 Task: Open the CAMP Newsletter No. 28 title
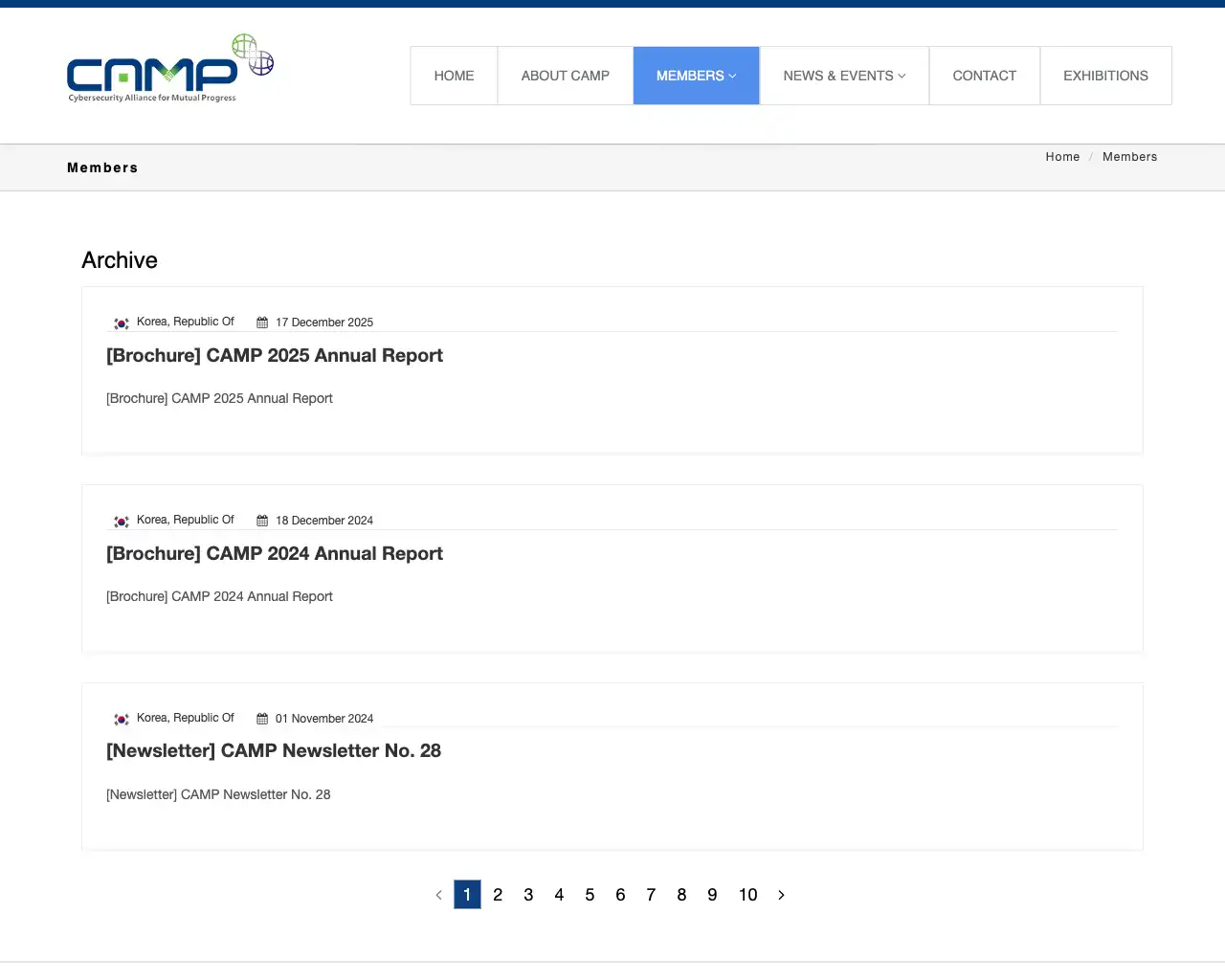274,751
